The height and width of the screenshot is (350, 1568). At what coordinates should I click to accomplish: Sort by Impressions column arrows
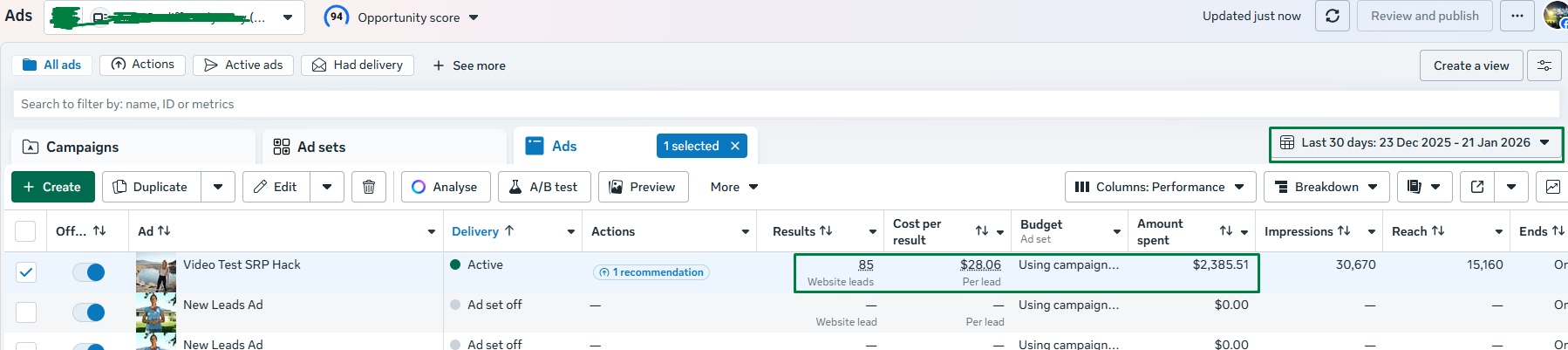[1344, 231]
